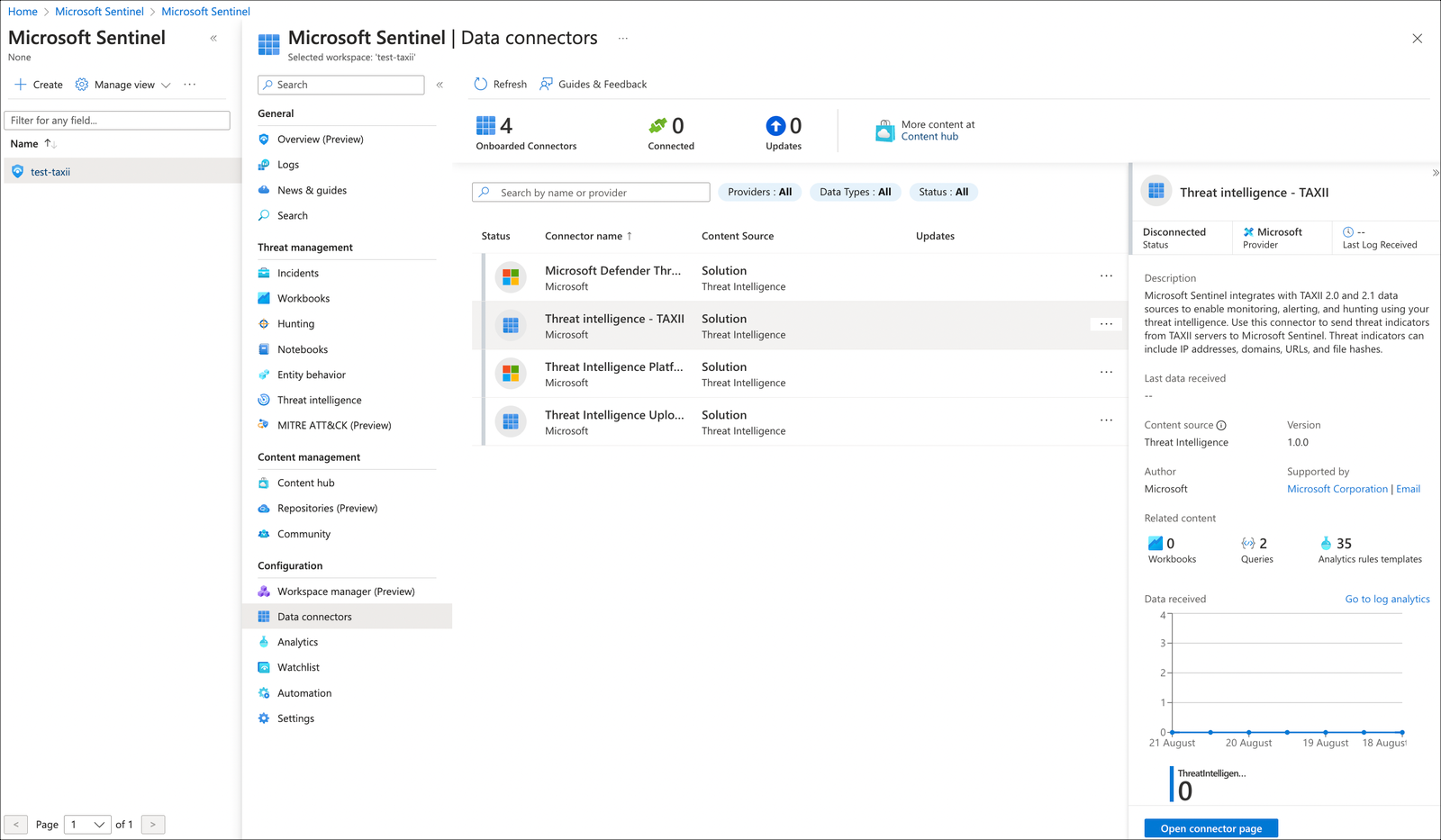Close the Data connectors blade
Viewport: 1441px width, 840px height.
tap(1418, 39)
